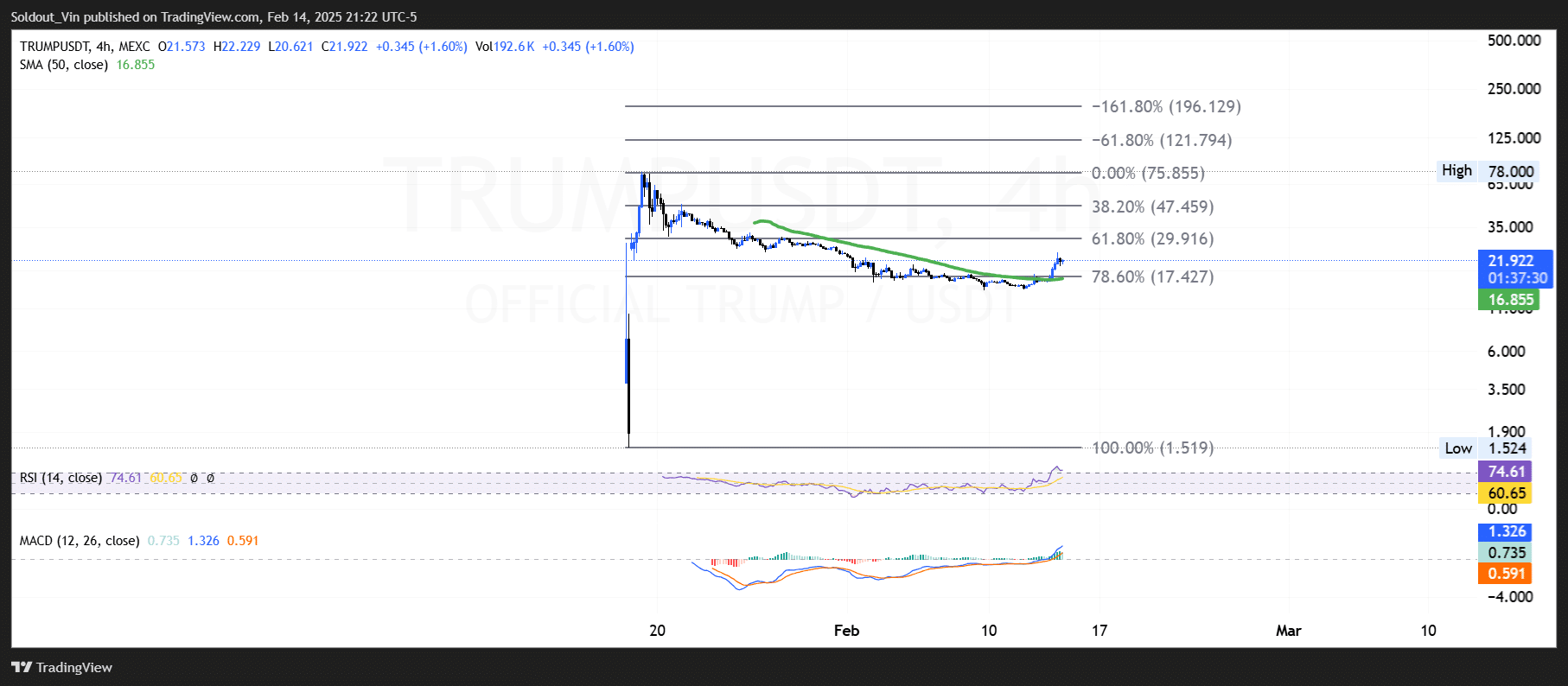Click the teal 0.735 MACD axis tag
1568x686 pixels.
(1506, 553)
